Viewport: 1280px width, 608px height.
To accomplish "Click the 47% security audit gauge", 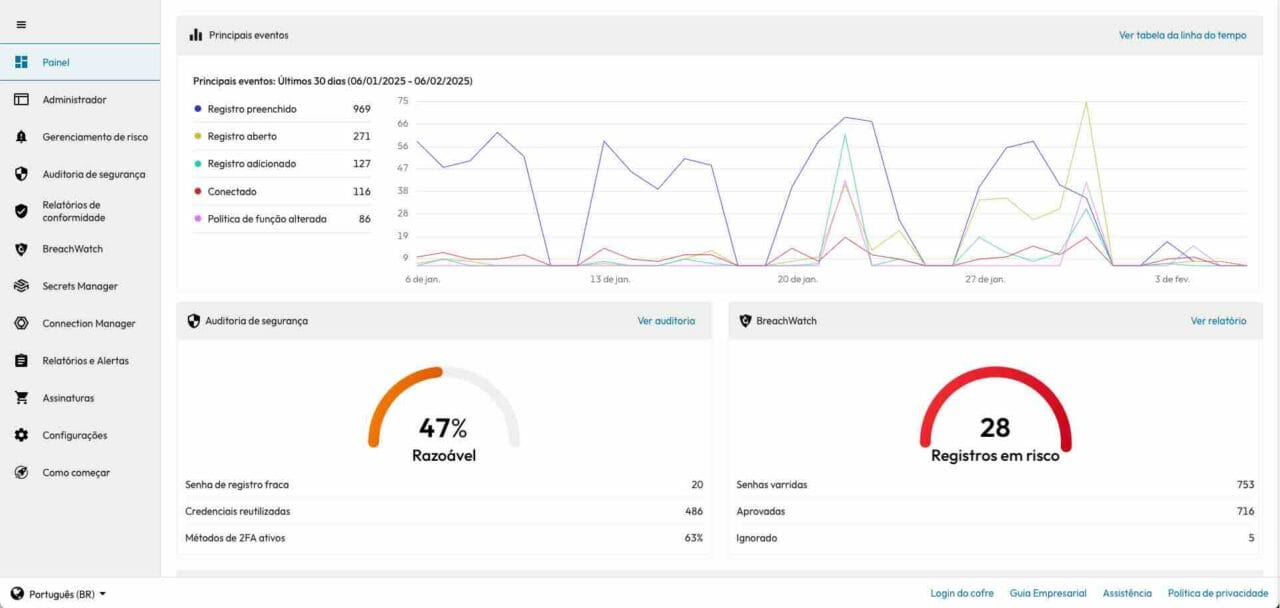I will coord(443,418).
